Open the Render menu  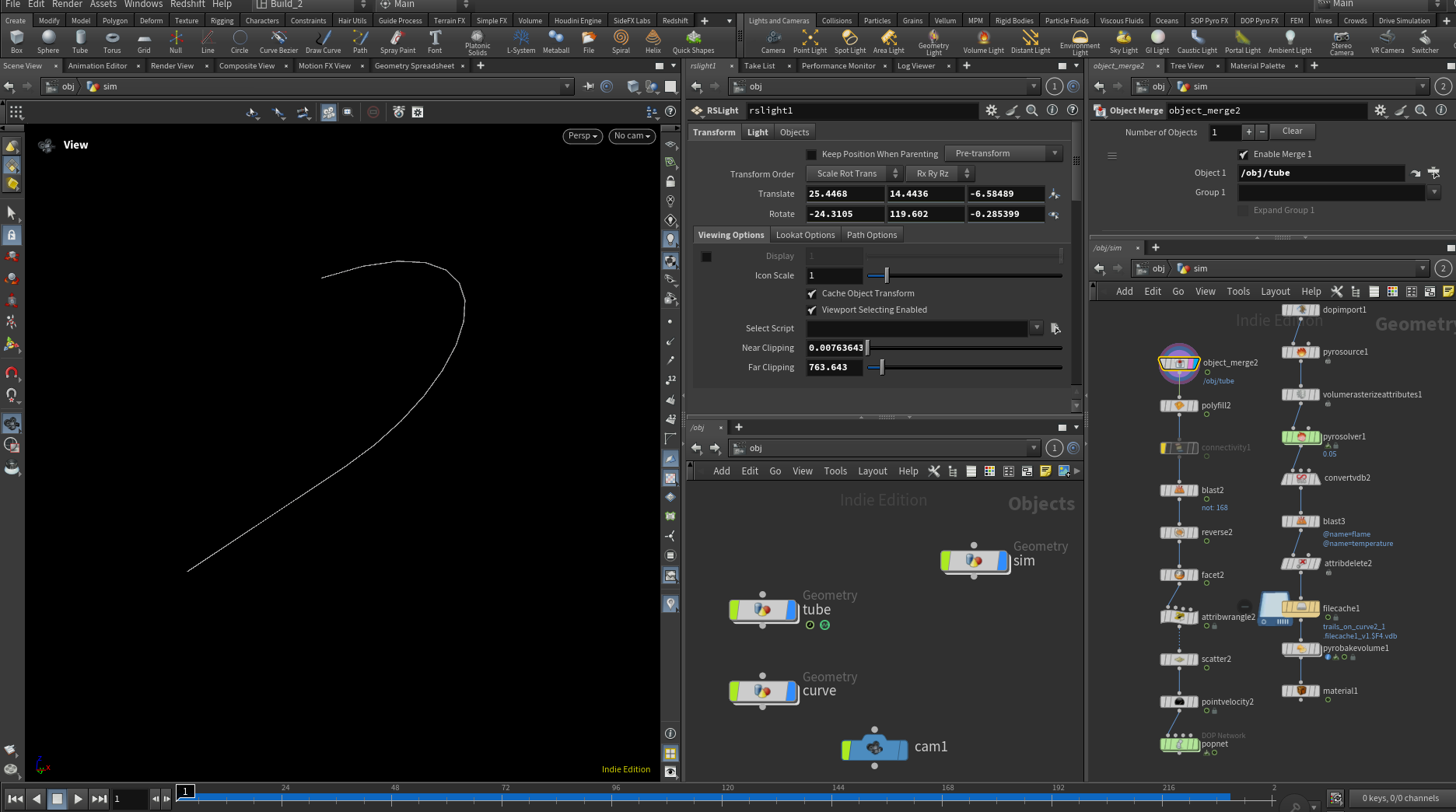pos(67,5)
